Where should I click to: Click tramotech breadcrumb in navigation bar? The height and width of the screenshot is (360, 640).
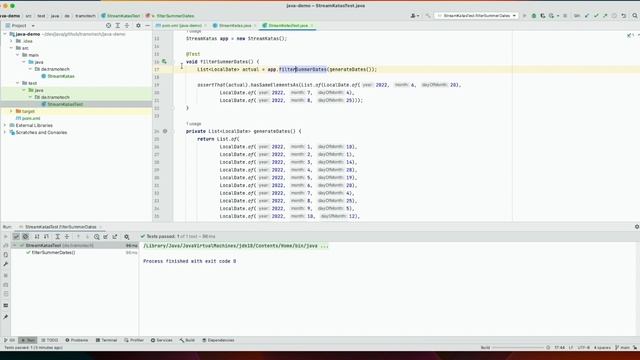click(x=85, y=16)
